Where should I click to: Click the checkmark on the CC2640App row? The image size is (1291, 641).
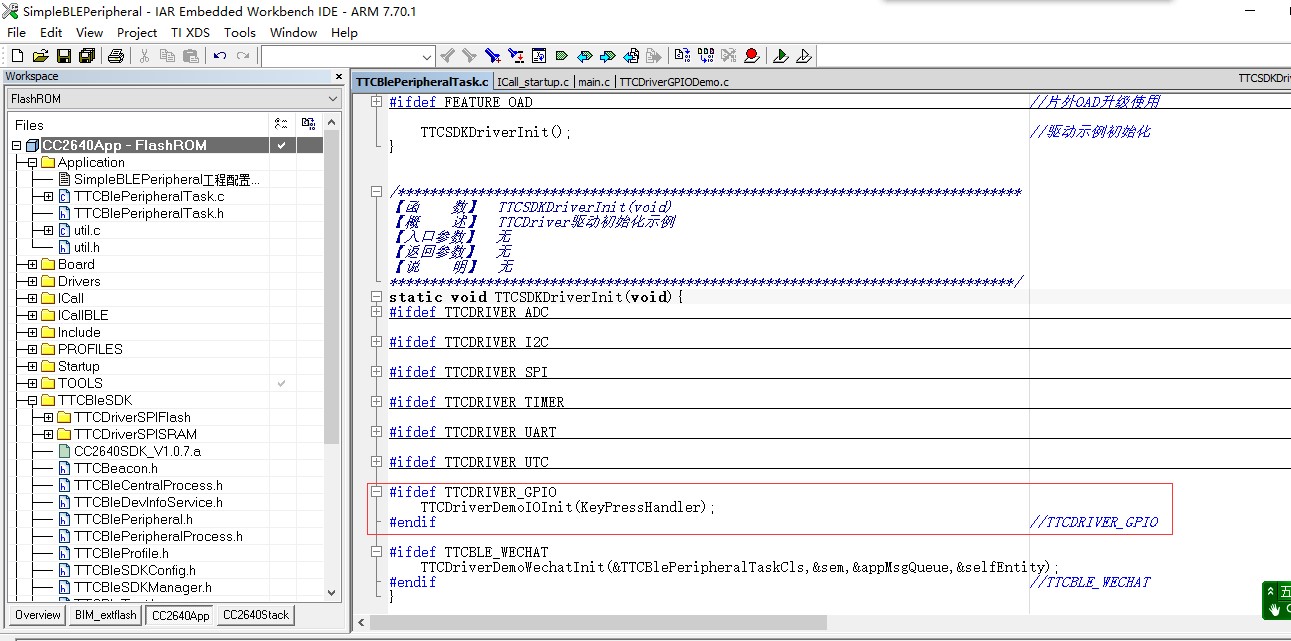(x=282, y=145)
